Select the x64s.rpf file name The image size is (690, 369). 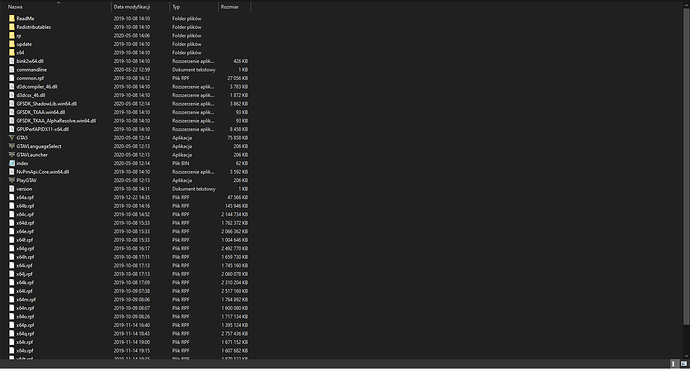coord(25,351)
